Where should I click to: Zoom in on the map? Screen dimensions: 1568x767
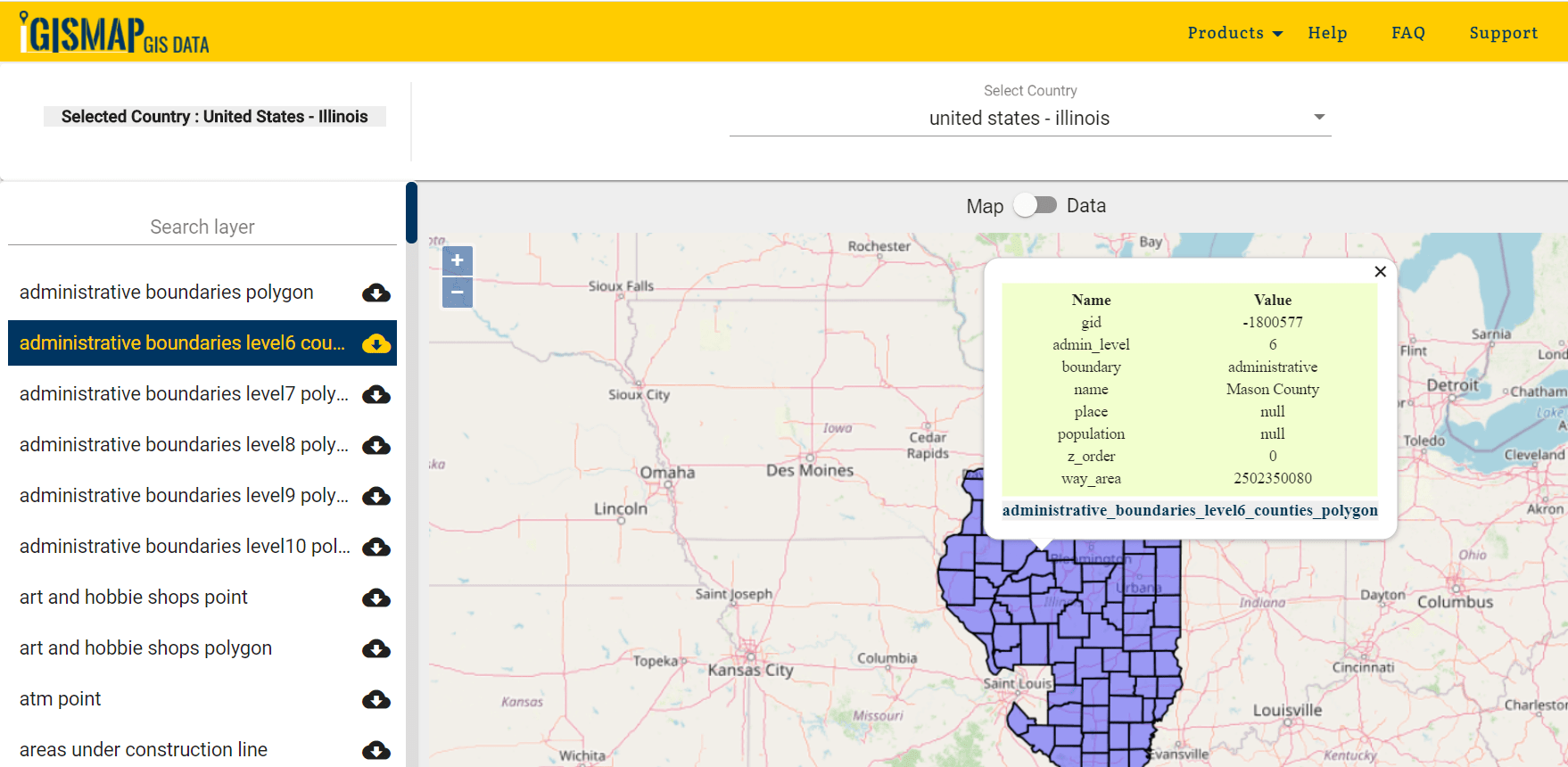(458, 260)
